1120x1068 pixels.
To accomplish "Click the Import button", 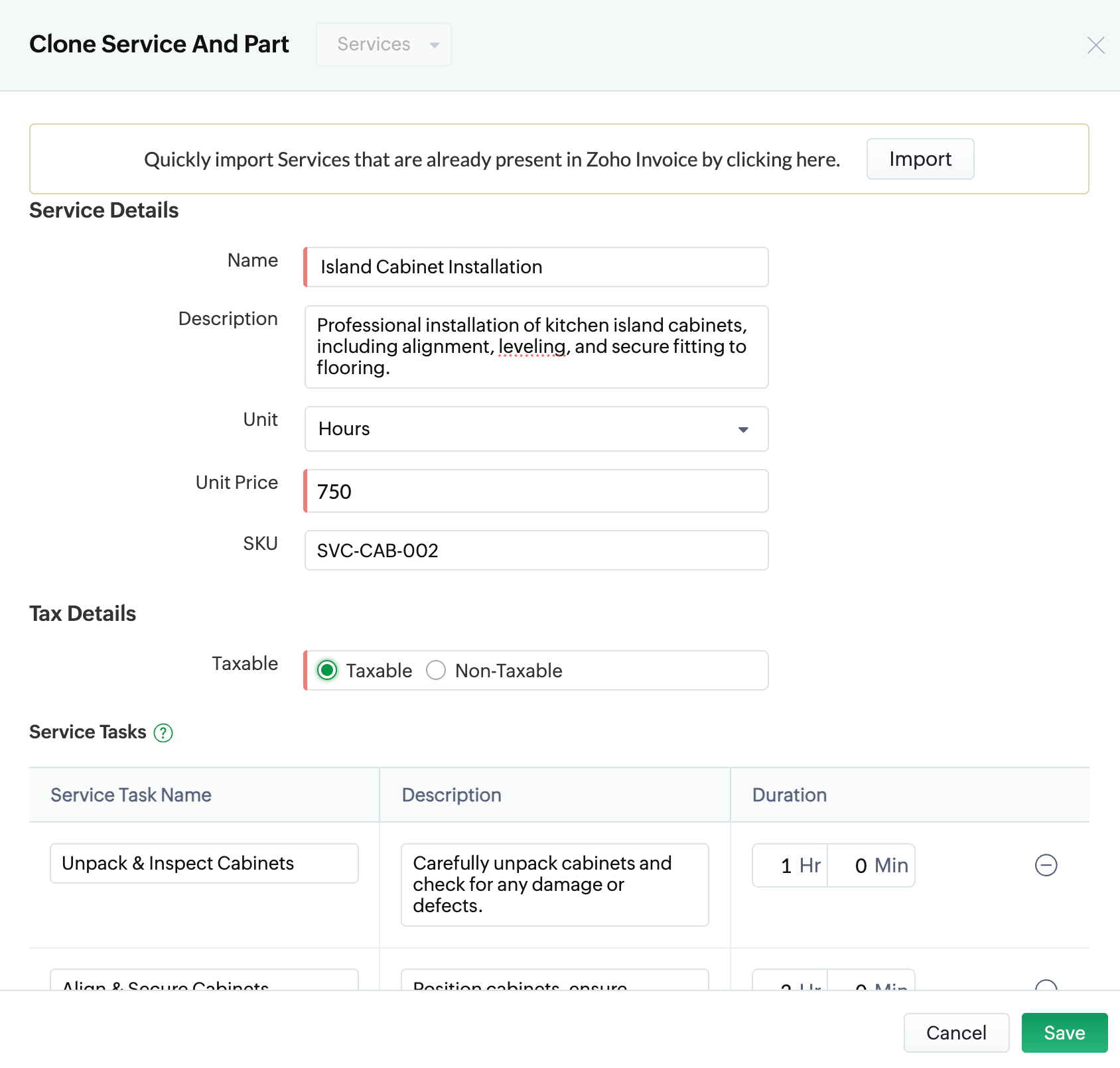I will coord(920,159).
